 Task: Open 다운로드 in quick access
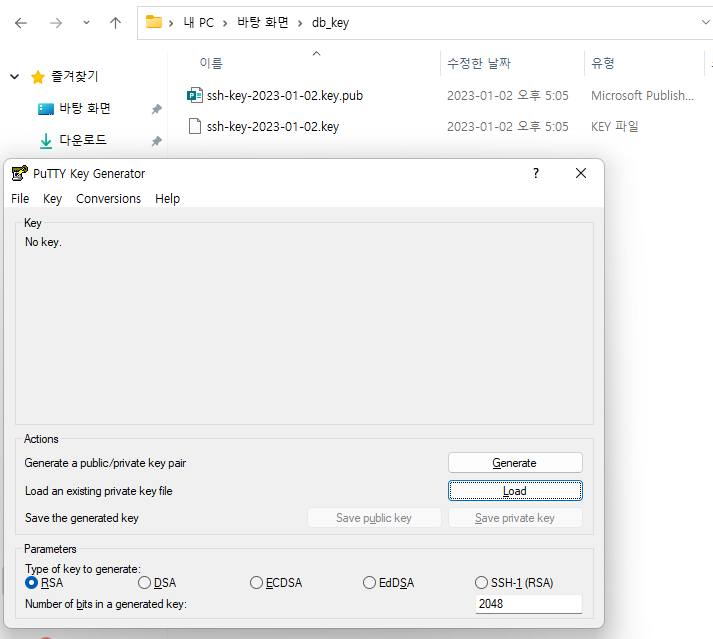point(83,140)
